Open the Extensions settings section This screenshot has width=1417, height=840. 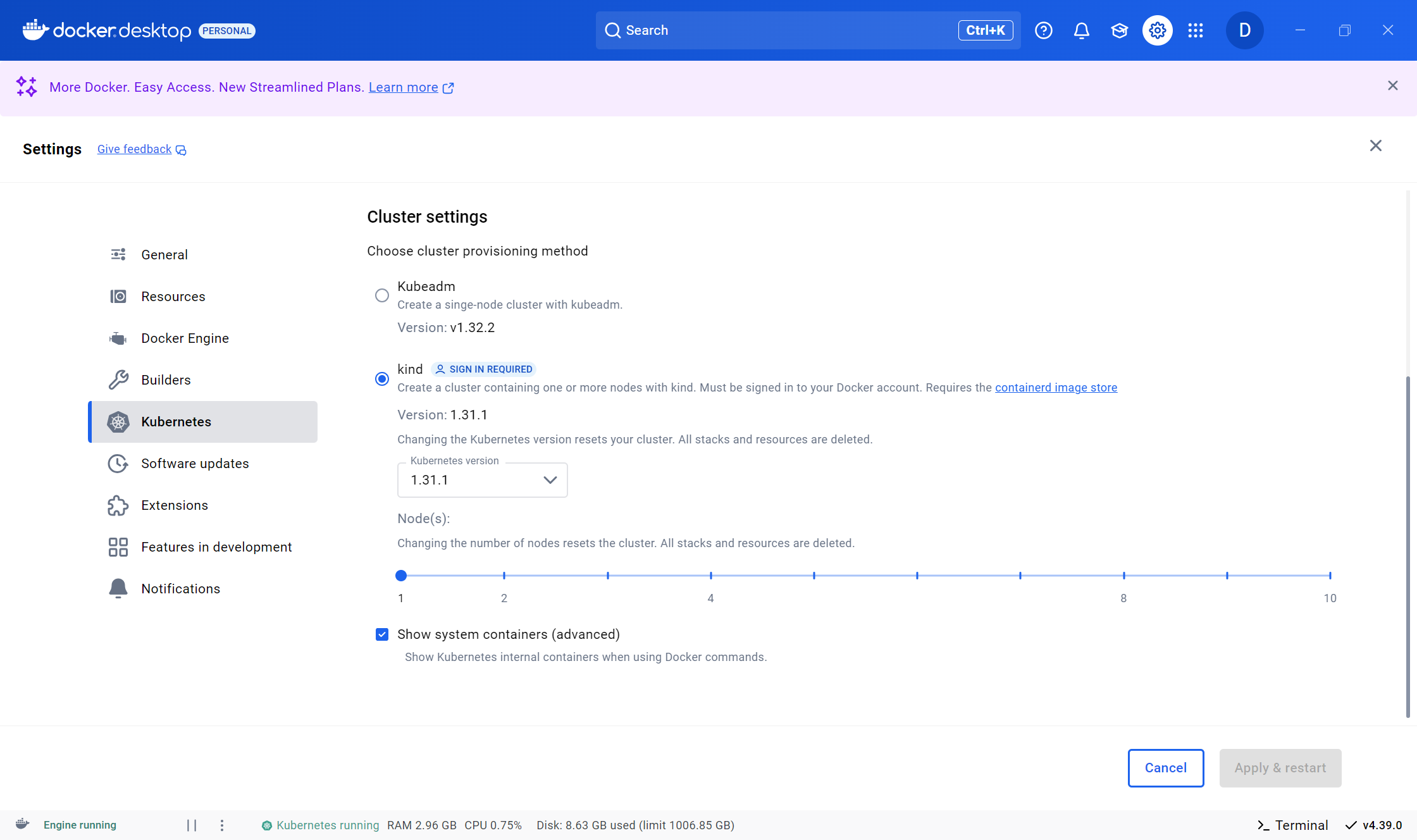203,505
